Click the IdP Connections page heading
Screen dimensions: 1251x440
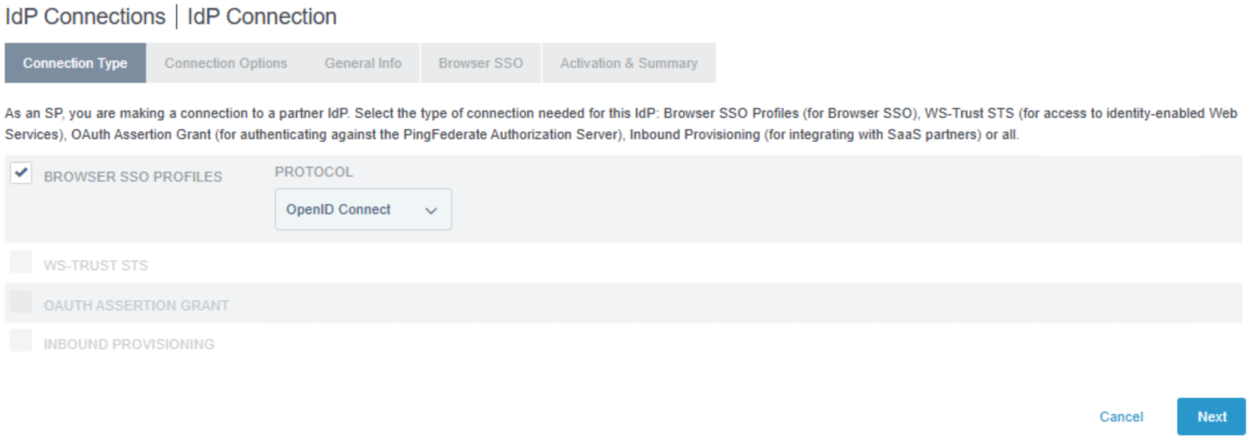point(85,17)
